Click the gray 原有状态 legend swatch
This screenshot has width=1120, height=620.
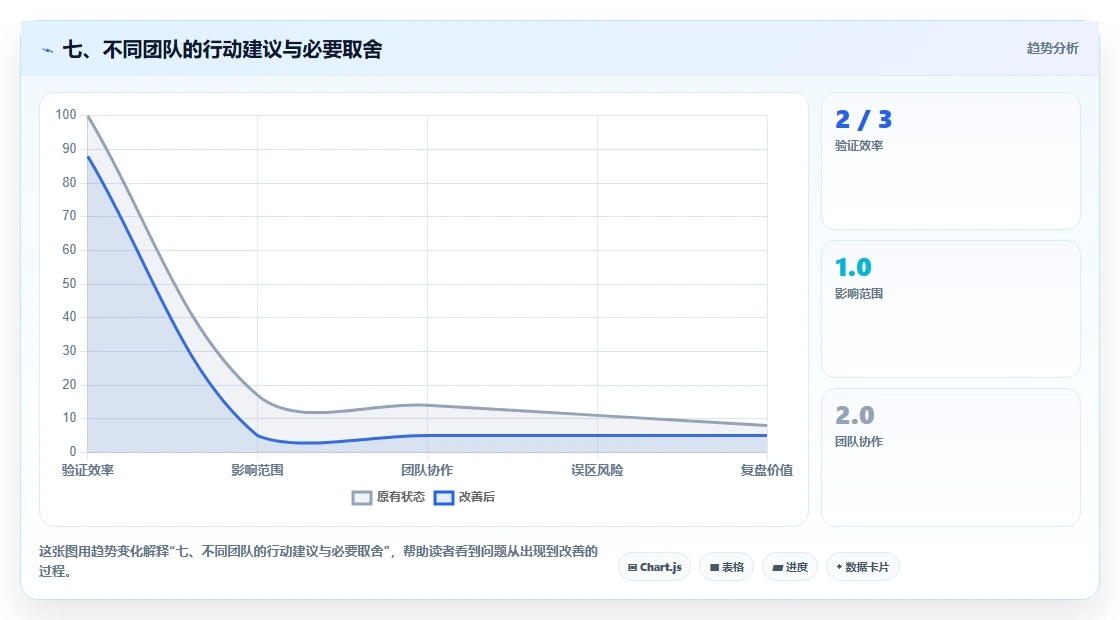tap(362, 498)
